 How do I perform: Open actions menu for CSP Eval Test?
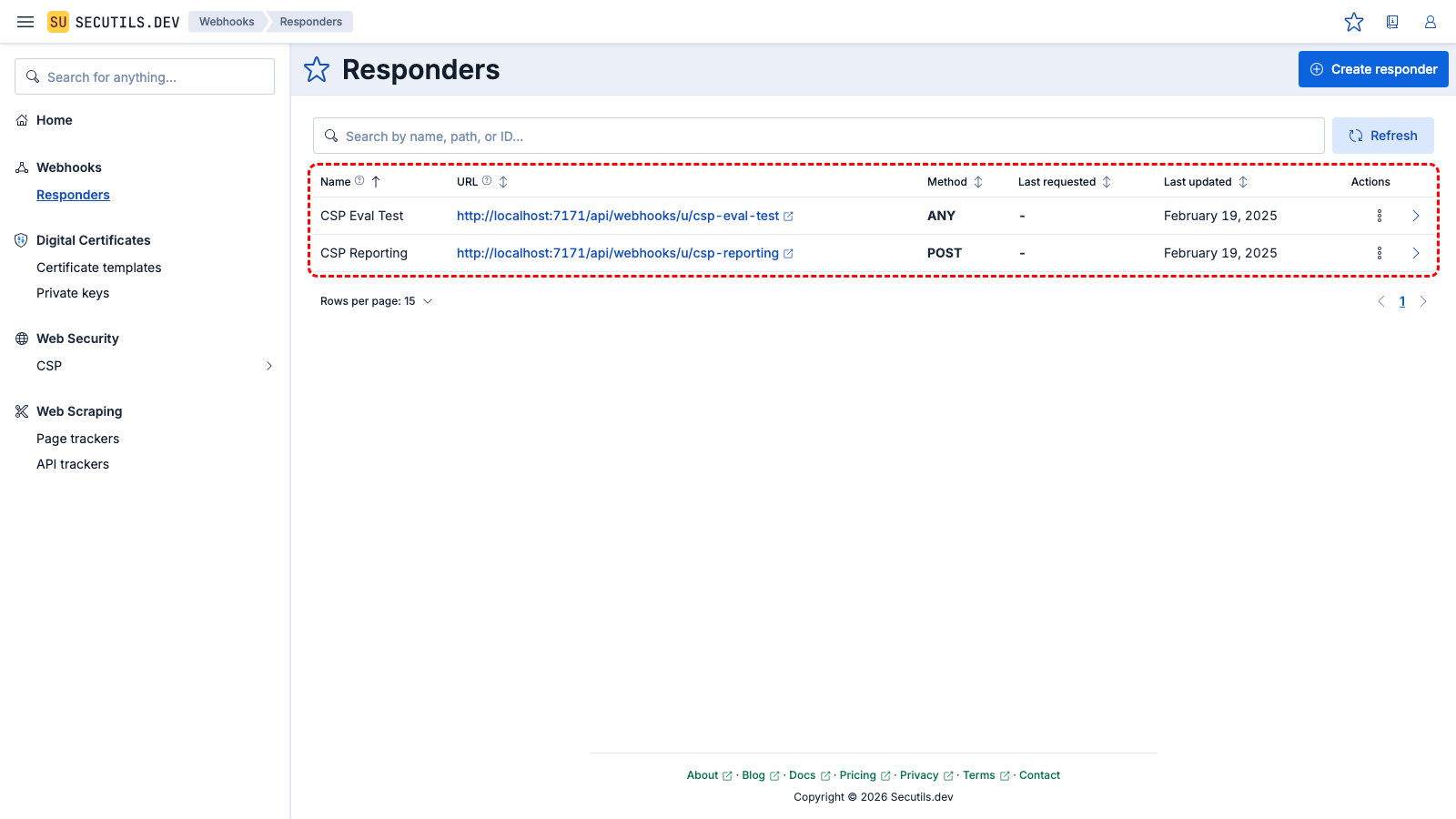1380,216
